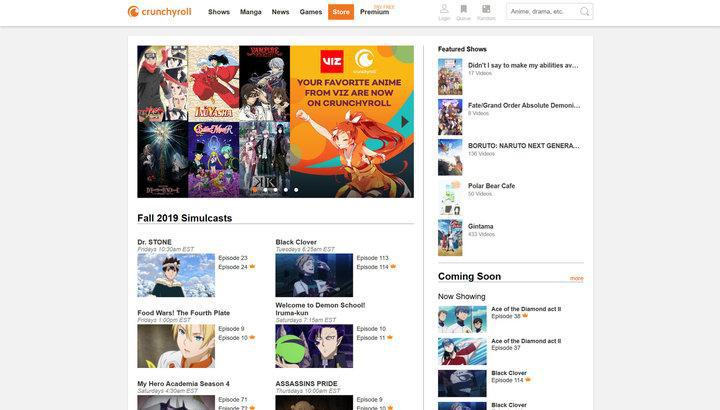Click the search magnifier icon
The width and height of the screenshot is (720, 410).
click(585, 12)
